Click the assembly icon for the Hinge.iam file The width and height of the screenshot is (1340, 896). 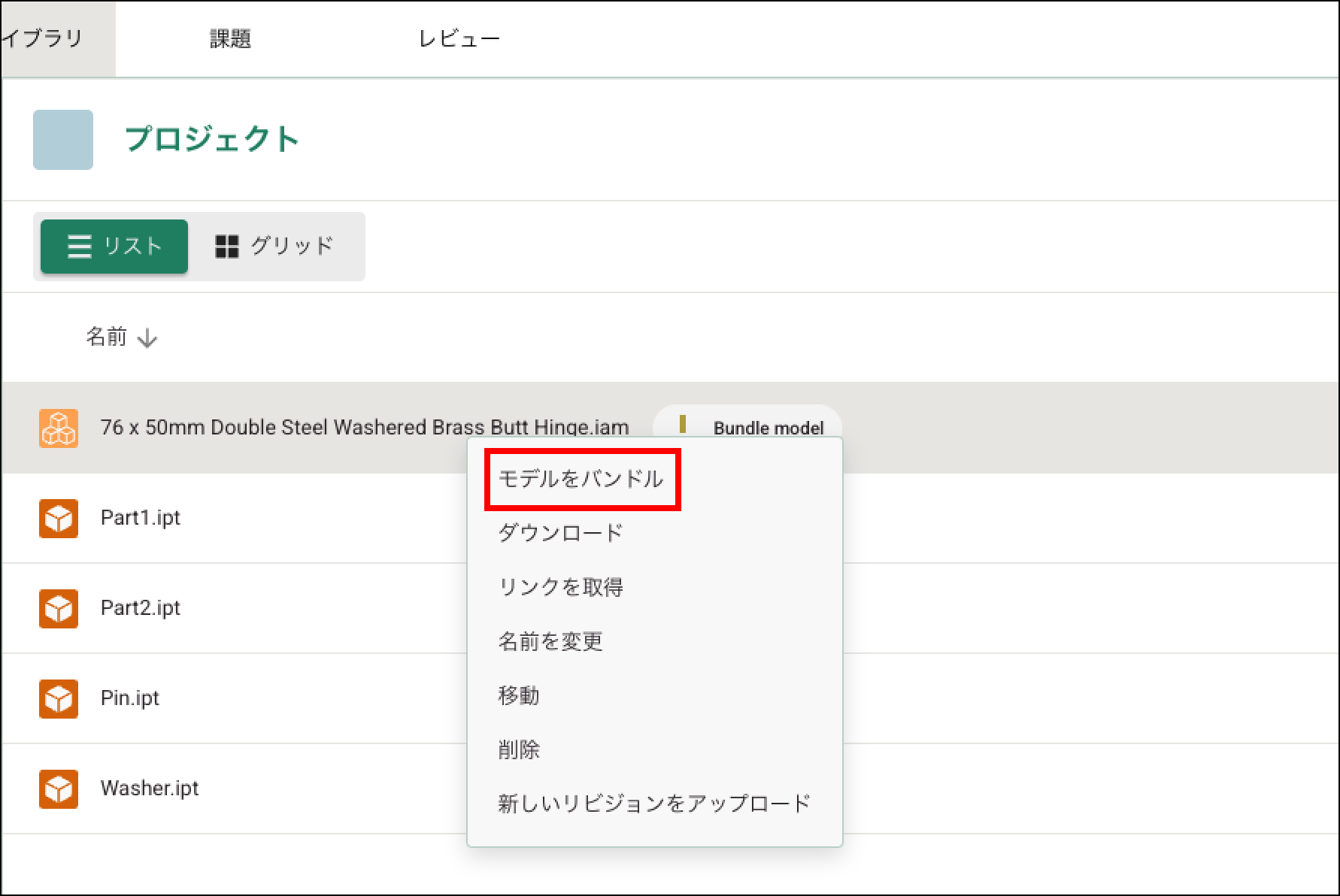point(59,428)
